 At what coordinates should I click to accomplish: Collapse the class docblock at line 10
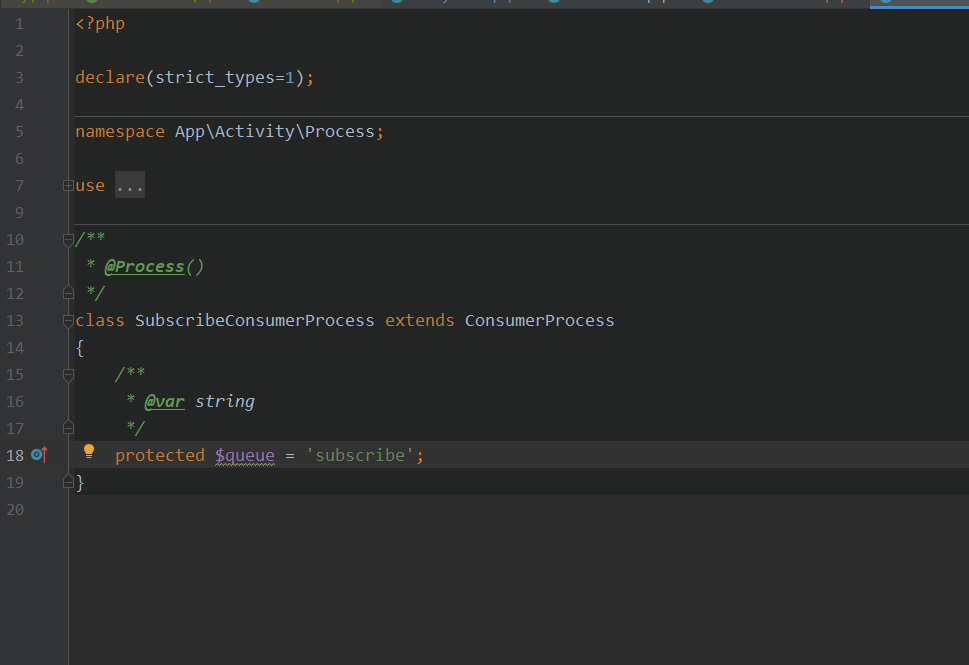coord(69,239)
